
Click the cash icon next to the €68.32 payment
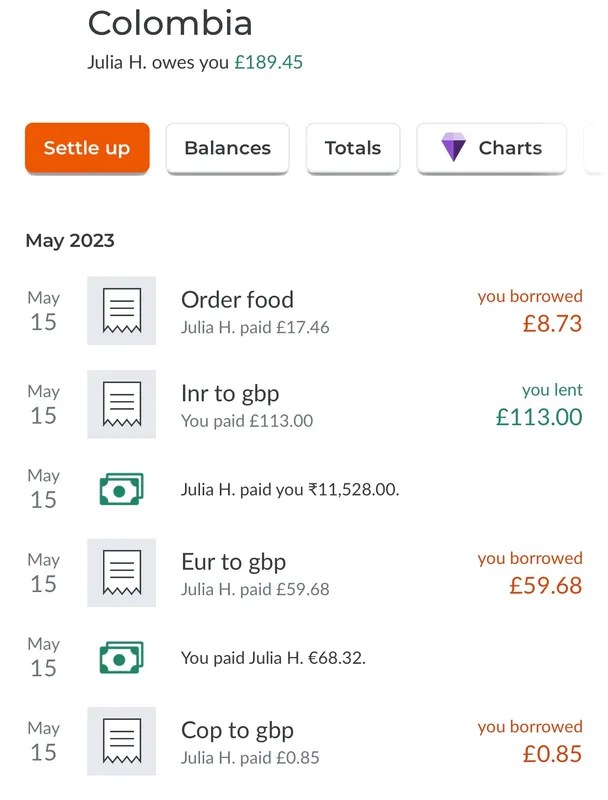[121, 656]
